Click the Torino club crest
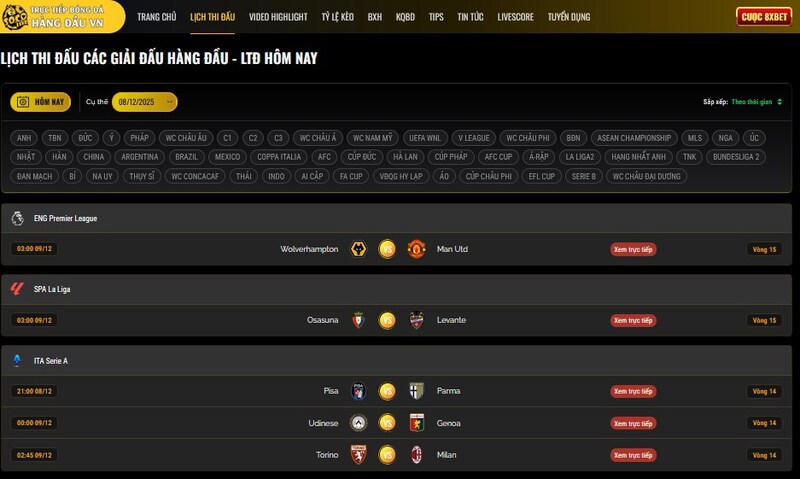 coord(358,455)
